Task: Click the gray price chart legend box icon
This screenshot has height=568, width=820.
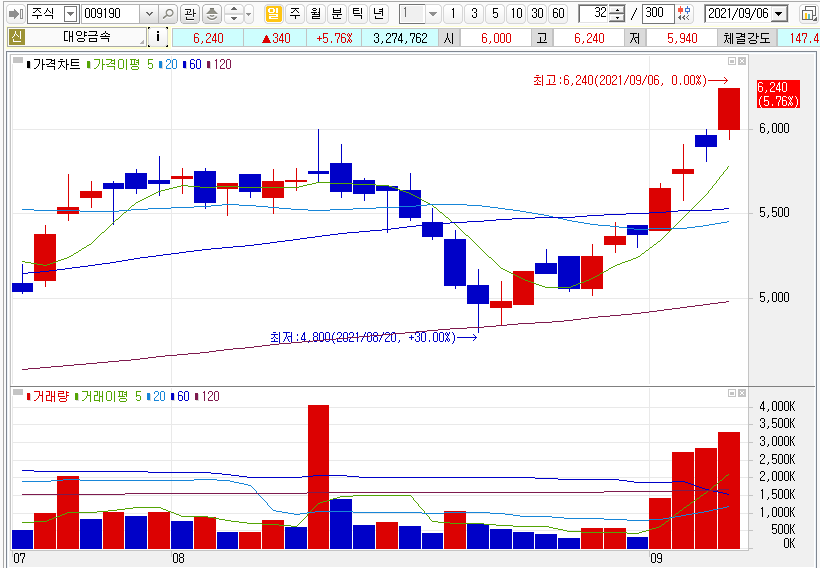Action: point(18,62)
